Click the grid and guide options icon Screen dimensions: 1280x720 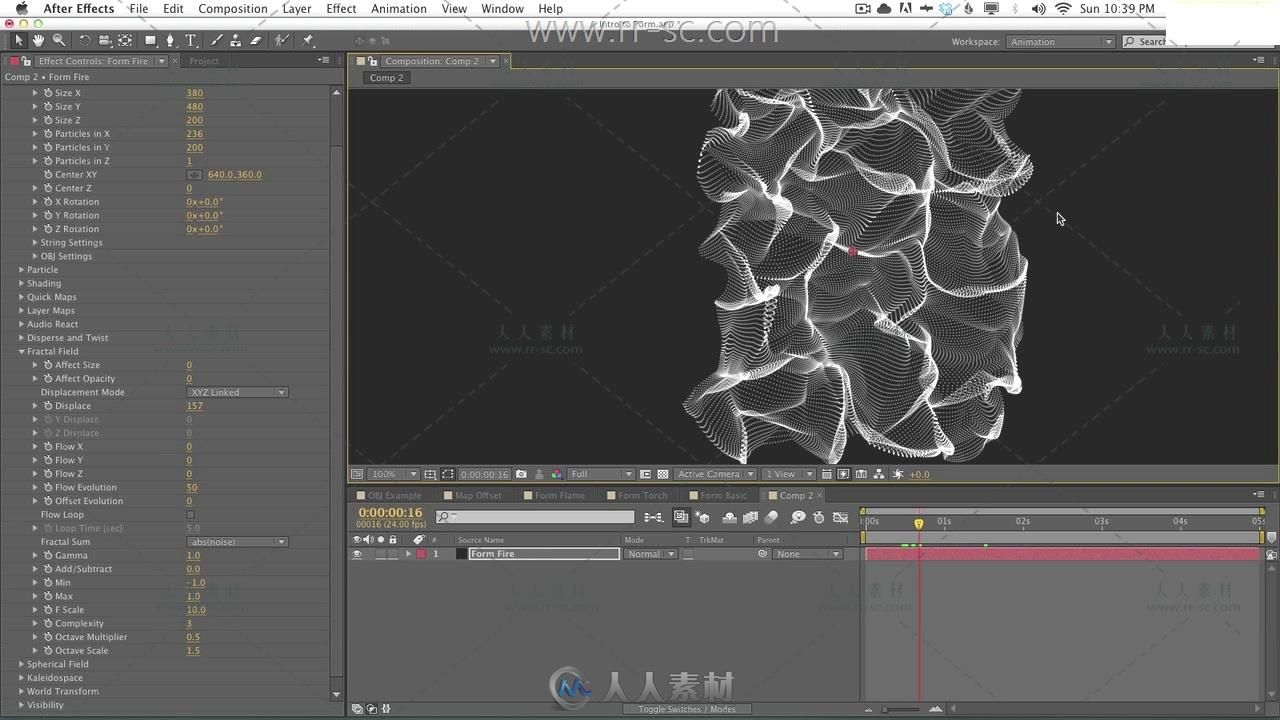click(x=429, y=474)
